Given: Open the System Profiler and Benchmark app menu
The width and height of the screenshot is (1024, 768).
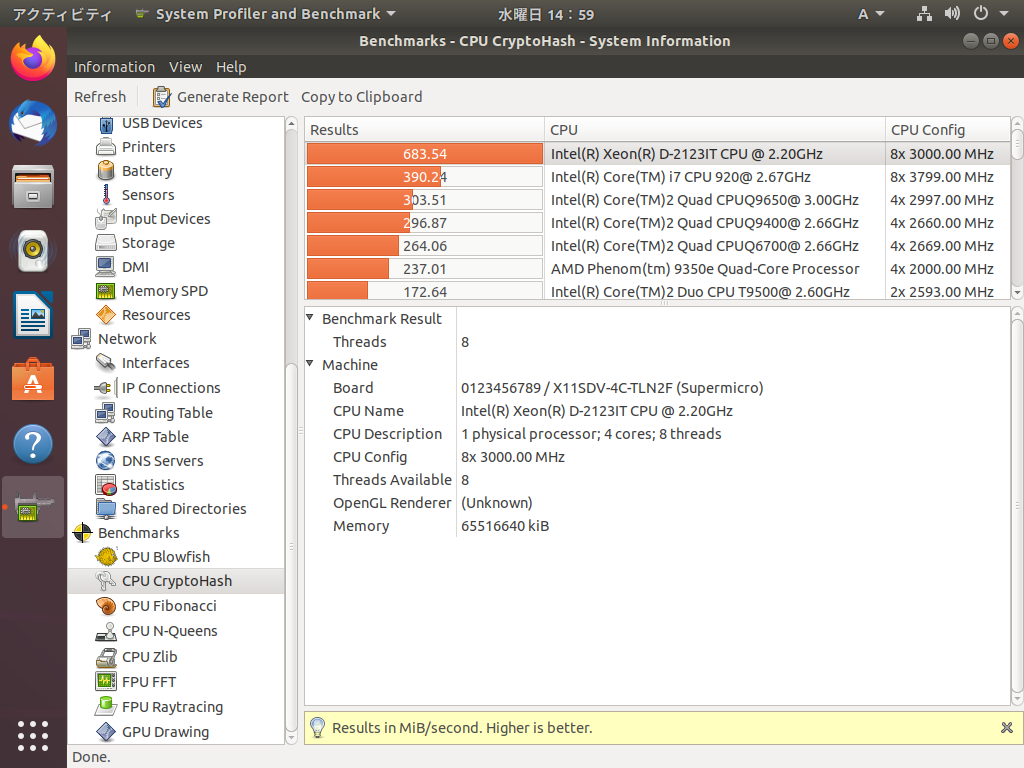Looking at the screenshot, I should 265,14.
